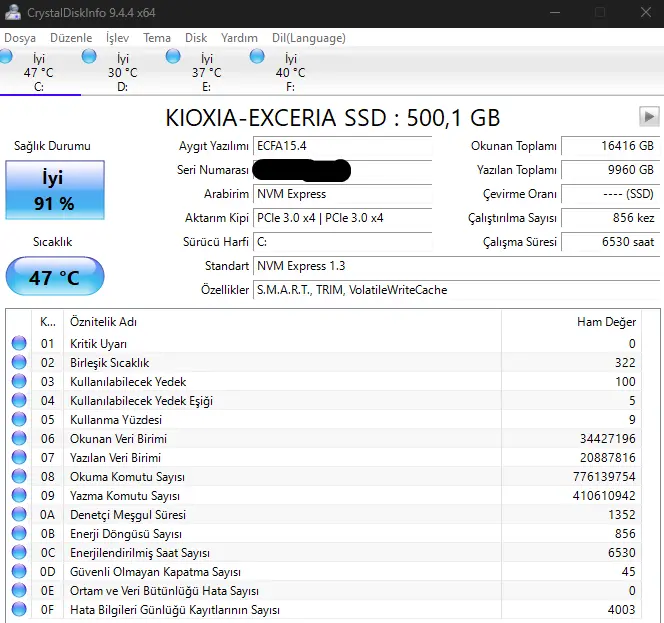The height and width of the screenshot is (623, 664).
Task: Click the blue health orb above C: drive
Action: pyautogui.click(x=6, y=56)
